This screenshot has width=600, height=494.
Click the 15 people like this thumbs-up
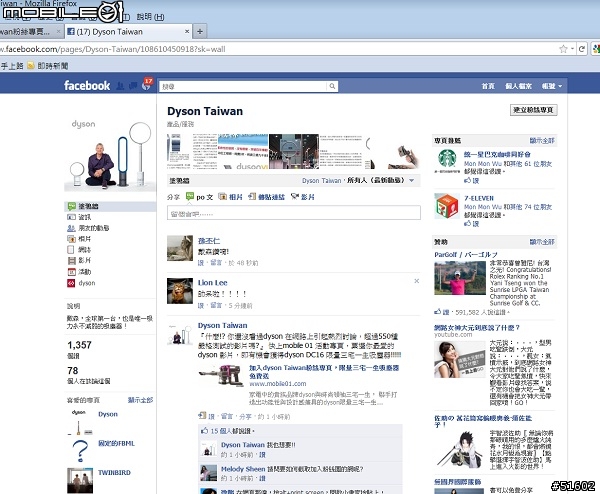[205, 430]
